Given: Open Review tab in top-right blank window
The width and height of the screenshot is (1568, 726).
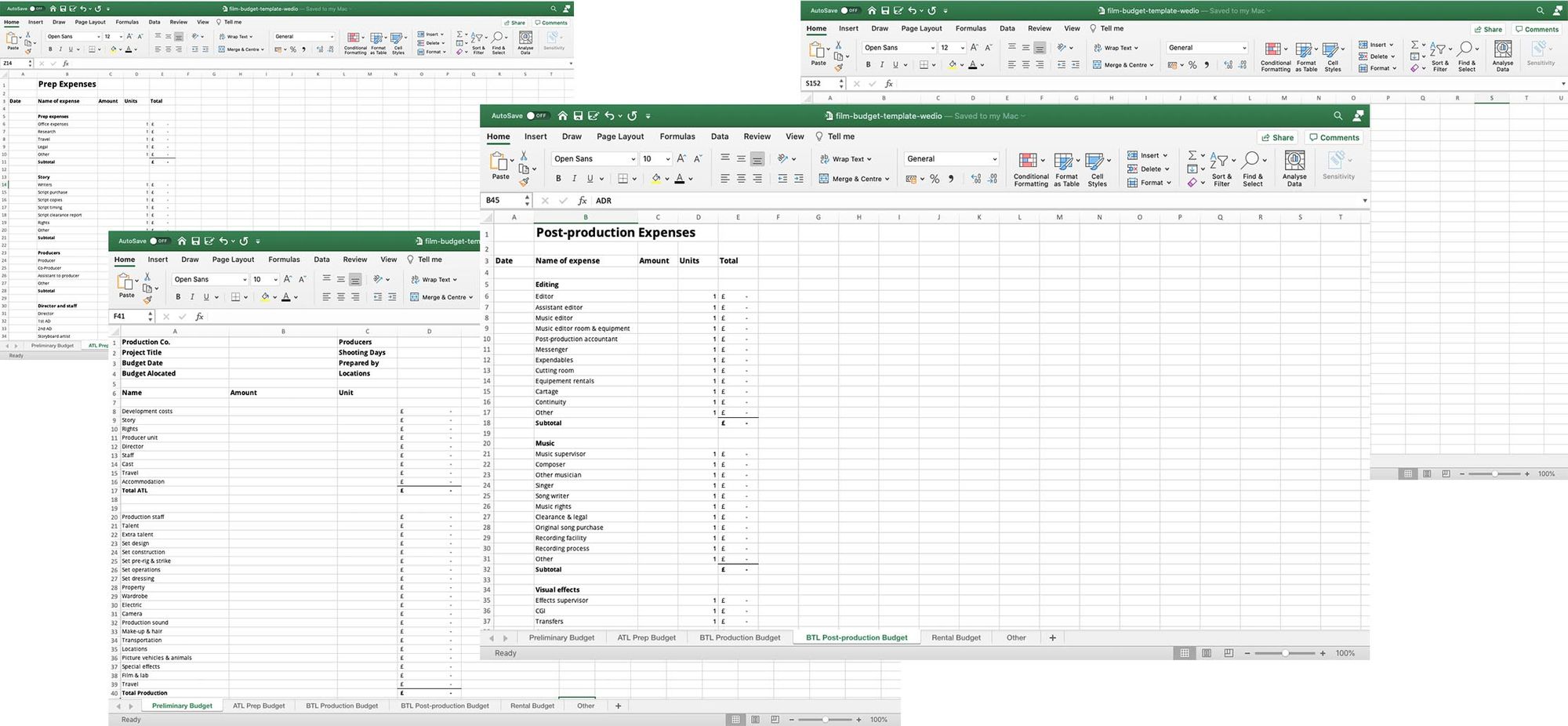Looking at the screenshot, I should click(1040, 28).
